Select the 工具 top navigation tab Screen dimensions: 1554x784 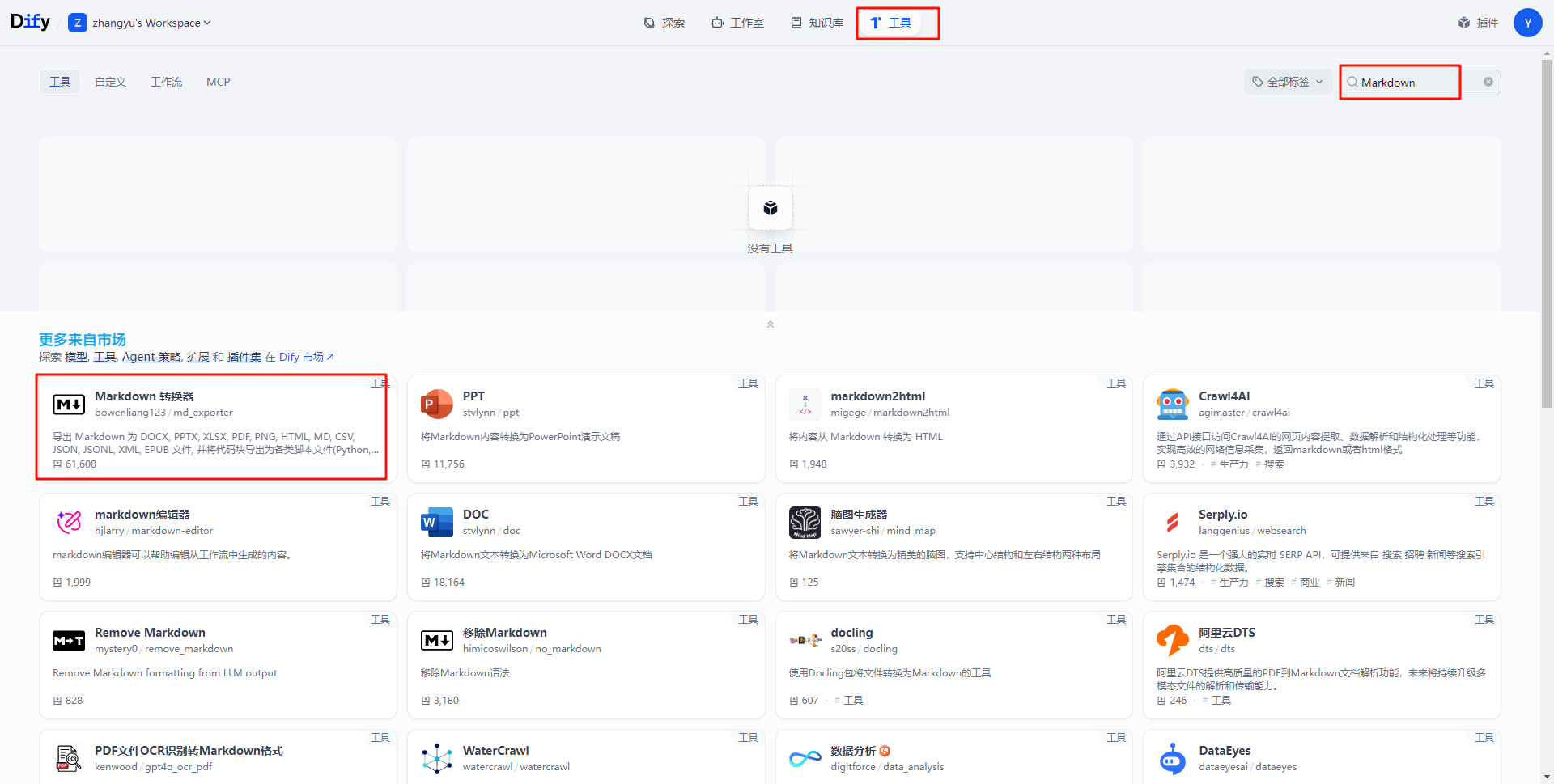click(x=890, y=23)
